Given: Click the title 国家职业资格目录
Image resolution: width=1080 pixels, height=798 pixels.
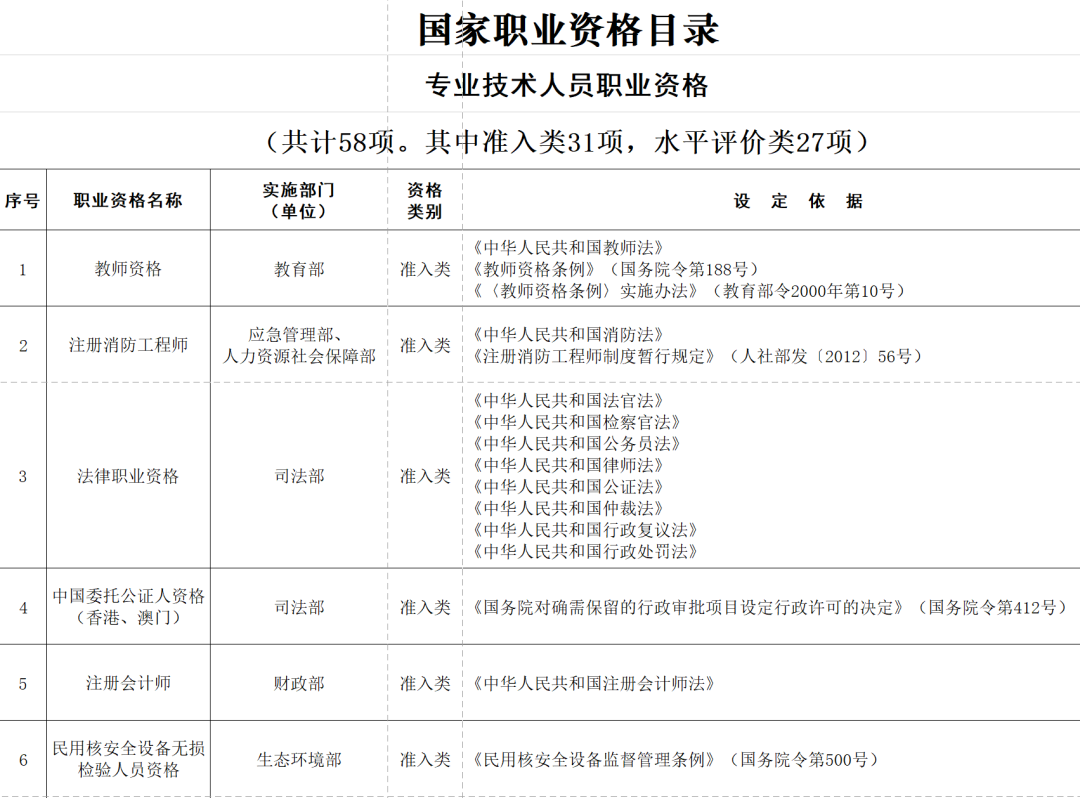Looking at the screenshot, I should (x=568, y=29).
